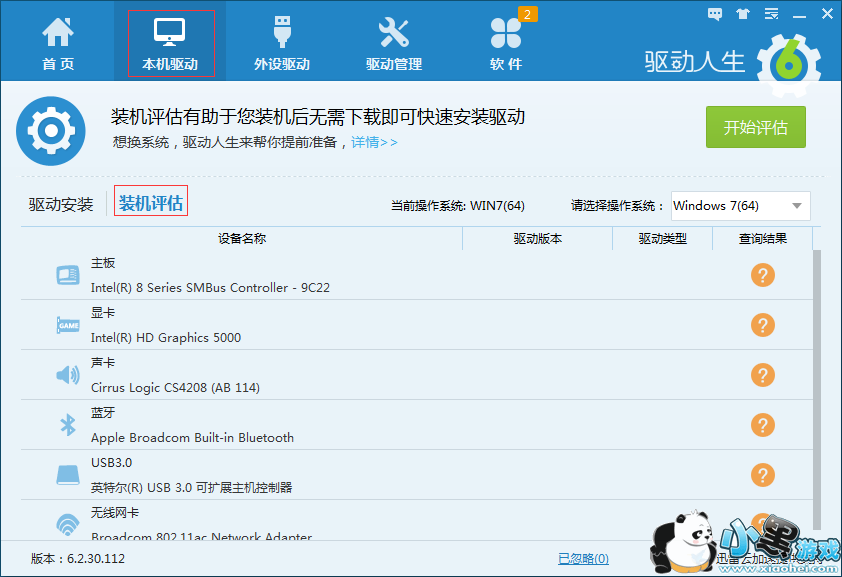Screen dimensions: 842x577
Task: Click the question mark for 显卡 row
Action: (763, 325)
